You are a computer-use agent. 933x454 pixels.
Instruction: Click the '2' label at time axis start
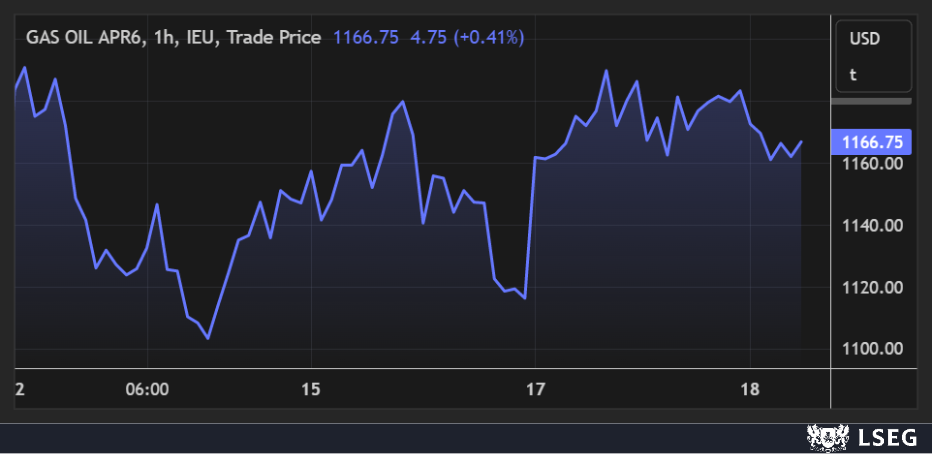[20, 389]
